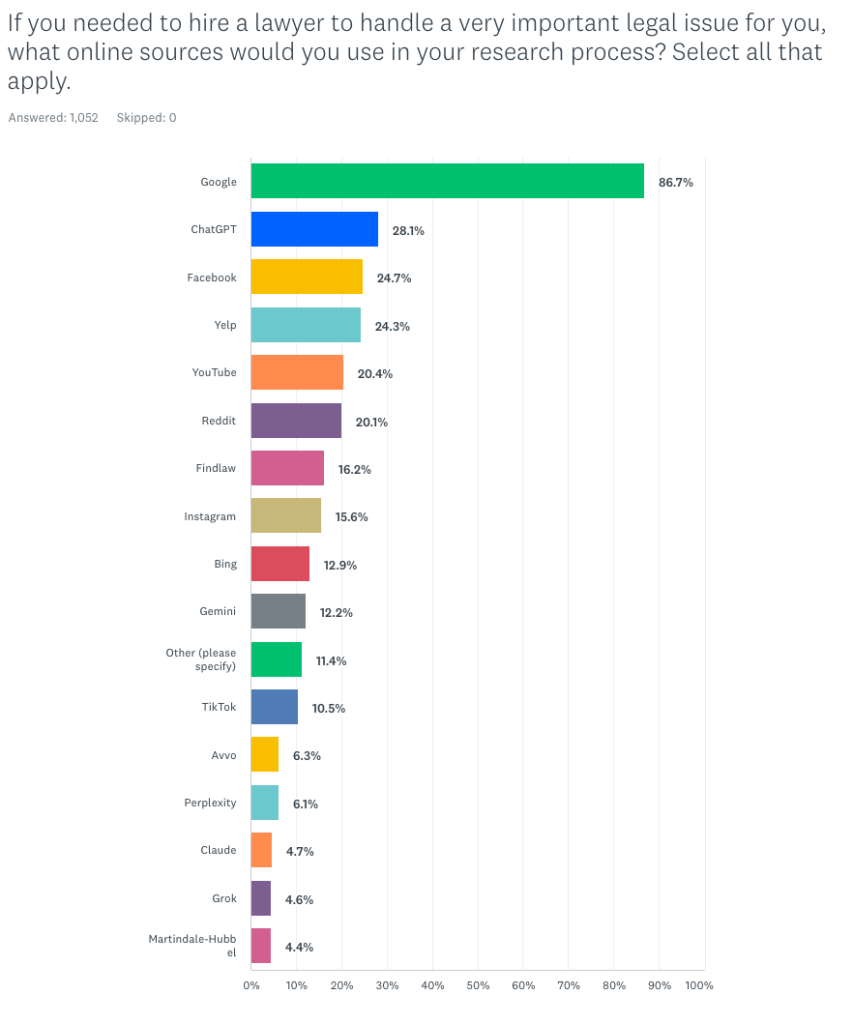Click the Martindale-Hubbel label
Screen dimensions: 853x1024
coord(192,946)
